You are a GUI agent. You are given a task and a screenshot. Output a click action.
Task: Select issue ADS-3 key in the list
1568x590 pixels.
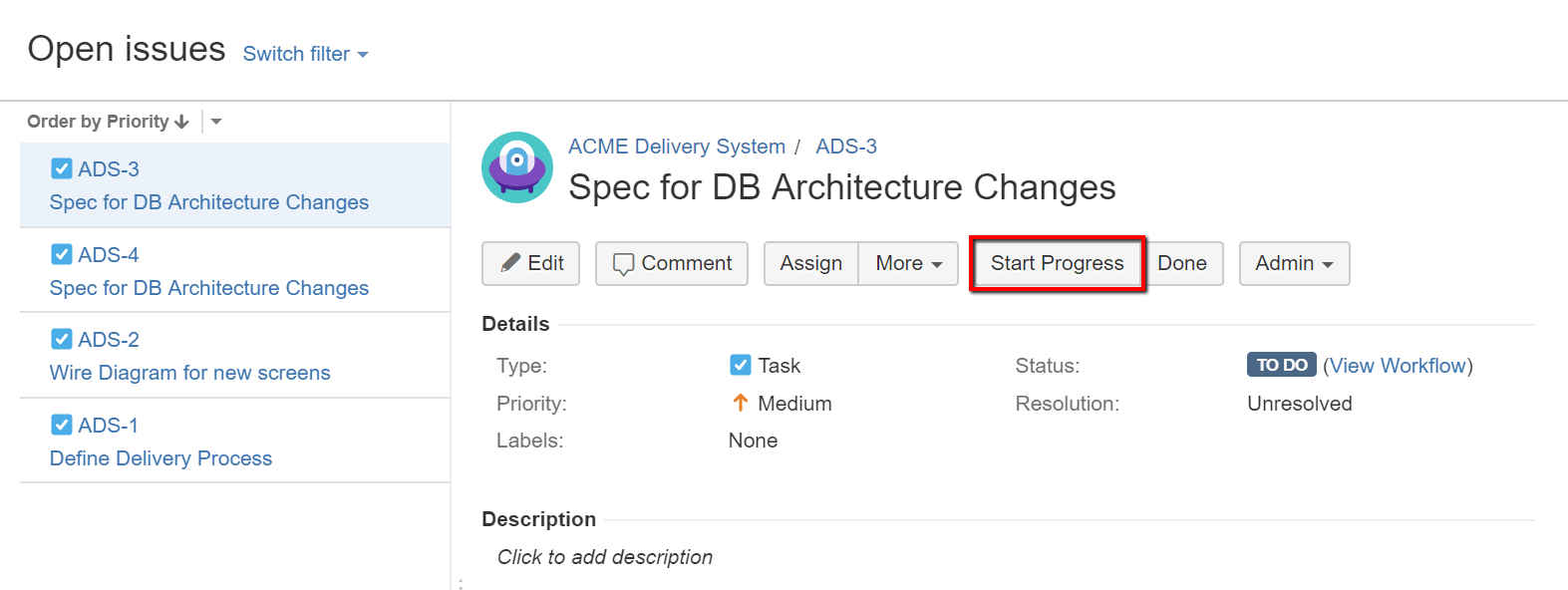[109, 169]
